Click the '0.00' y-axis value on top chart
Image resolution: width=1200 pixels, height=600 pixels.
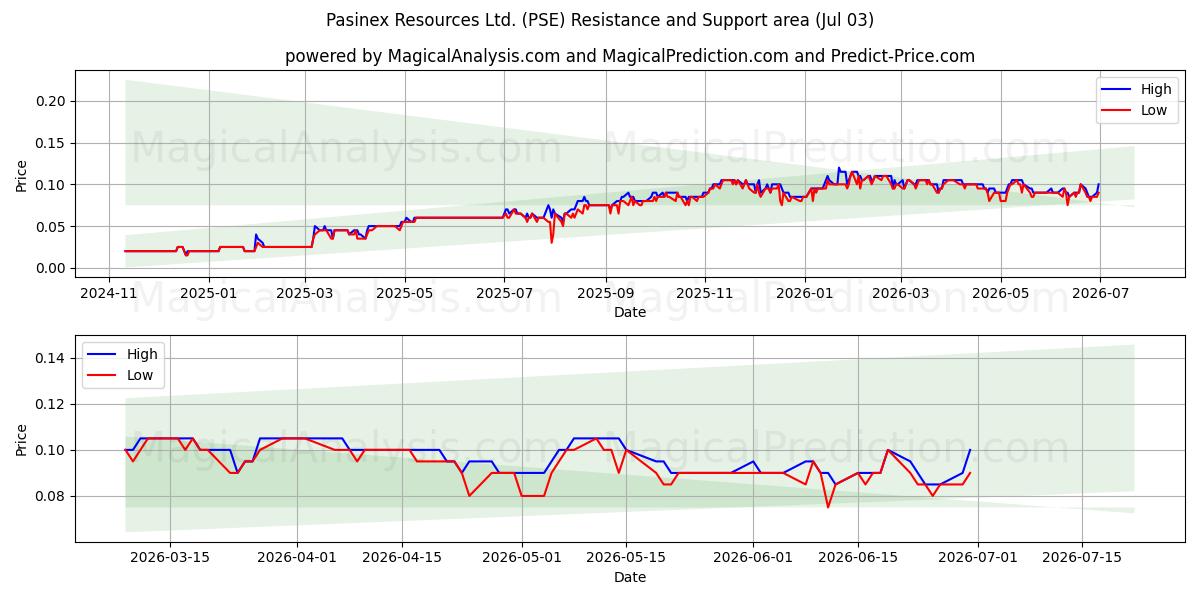[53, 268]
